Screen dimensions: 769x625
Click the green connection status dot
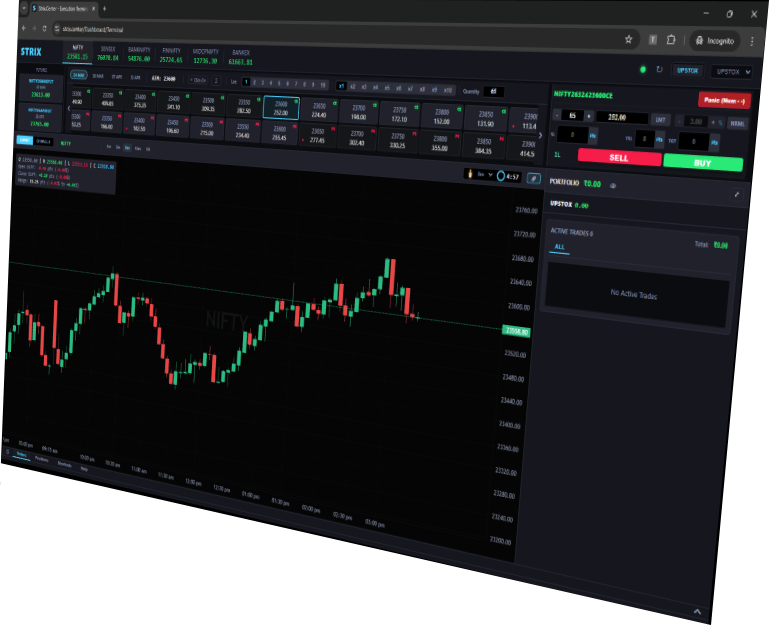[642, 69]
